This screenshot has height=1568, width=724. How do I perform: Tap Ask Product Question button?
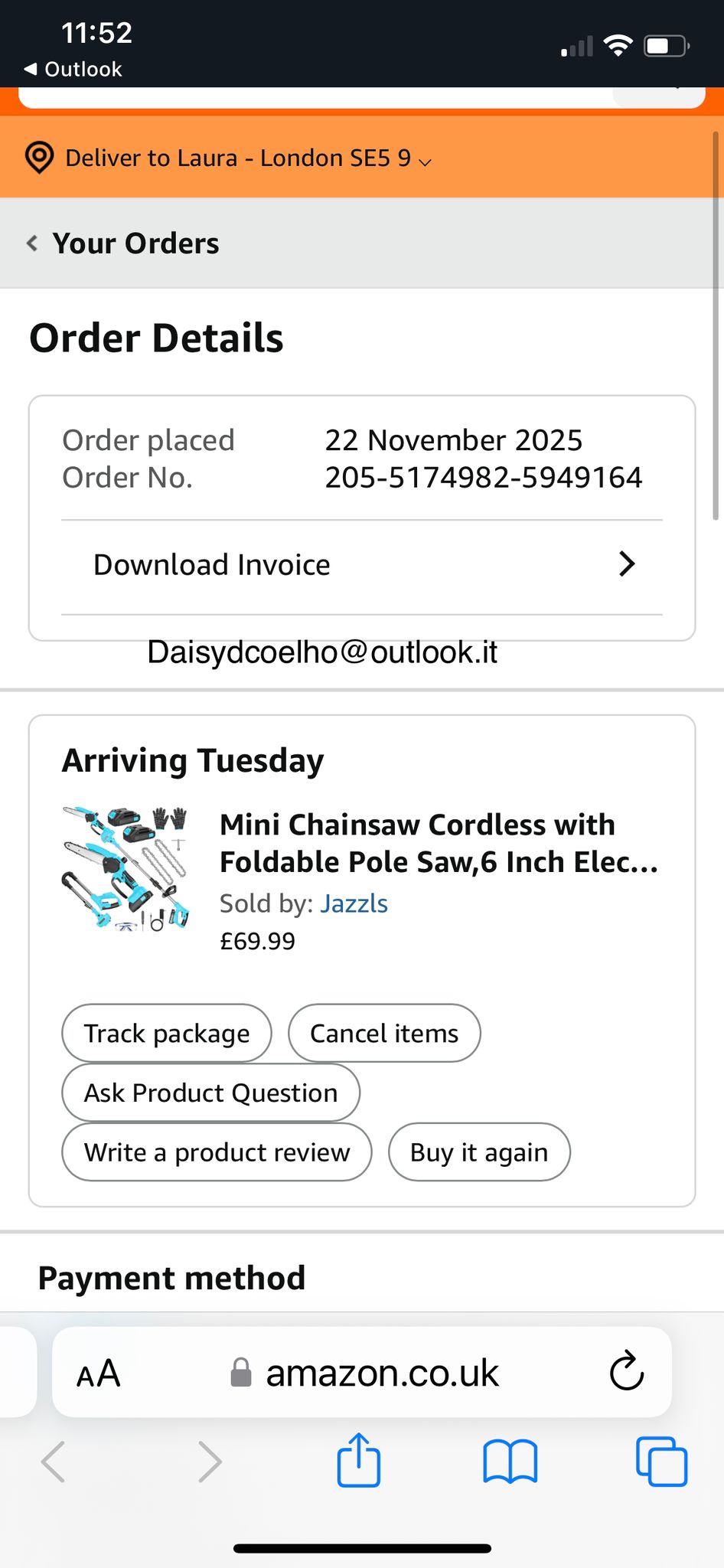pos(210,1093)
